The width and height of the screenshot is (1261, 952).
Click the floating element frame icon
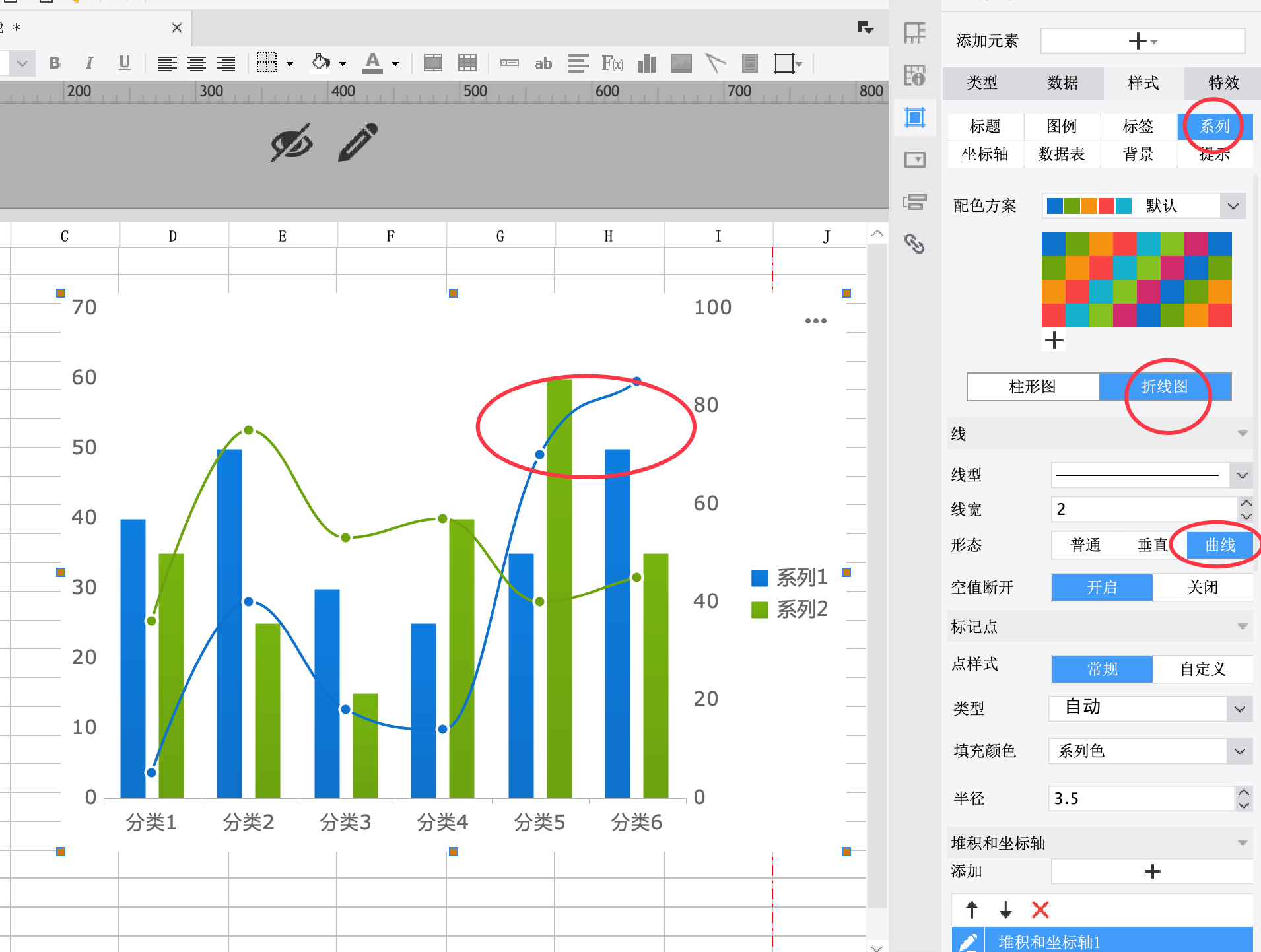[784, 63]
